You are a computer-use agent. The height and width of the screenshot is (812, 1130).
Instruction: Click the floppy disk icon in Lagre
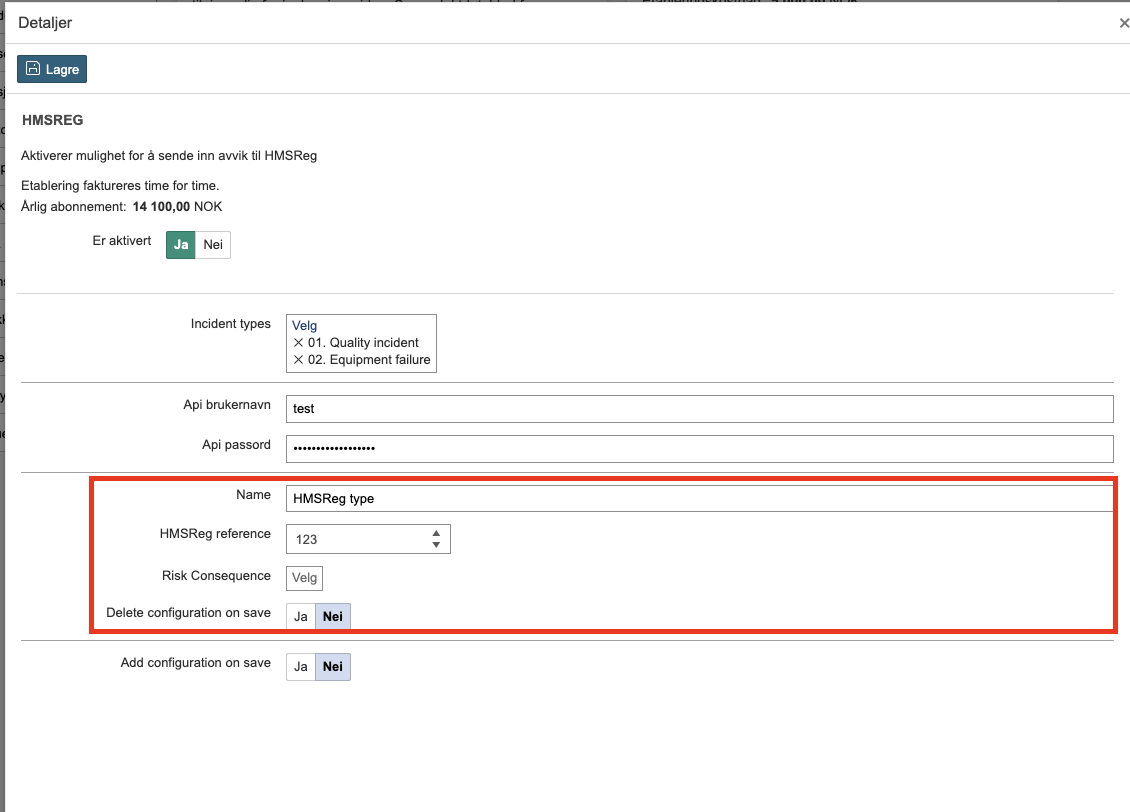tap(33, 69)
